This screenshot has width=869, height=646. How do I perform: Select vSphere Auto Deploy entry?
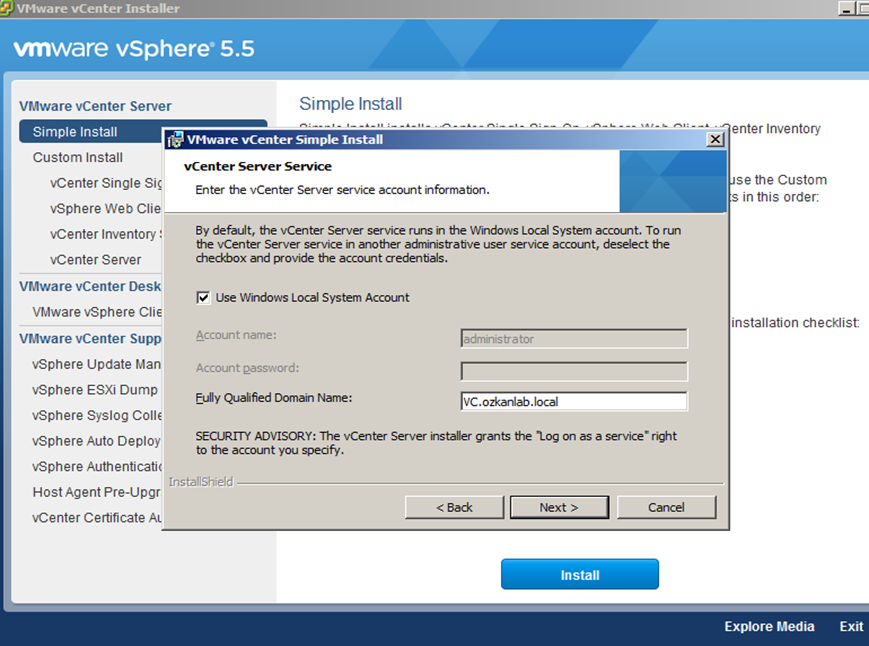[x=96, y=441]
